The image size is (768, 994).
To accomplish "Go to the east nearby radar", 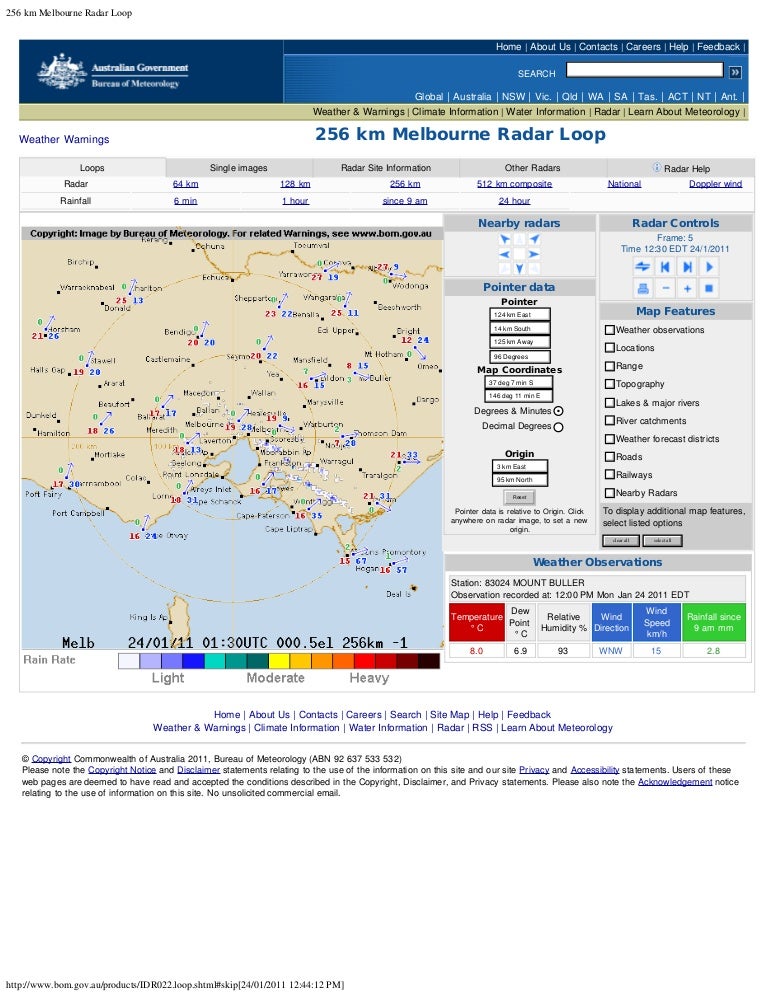I will click(535, 254).
